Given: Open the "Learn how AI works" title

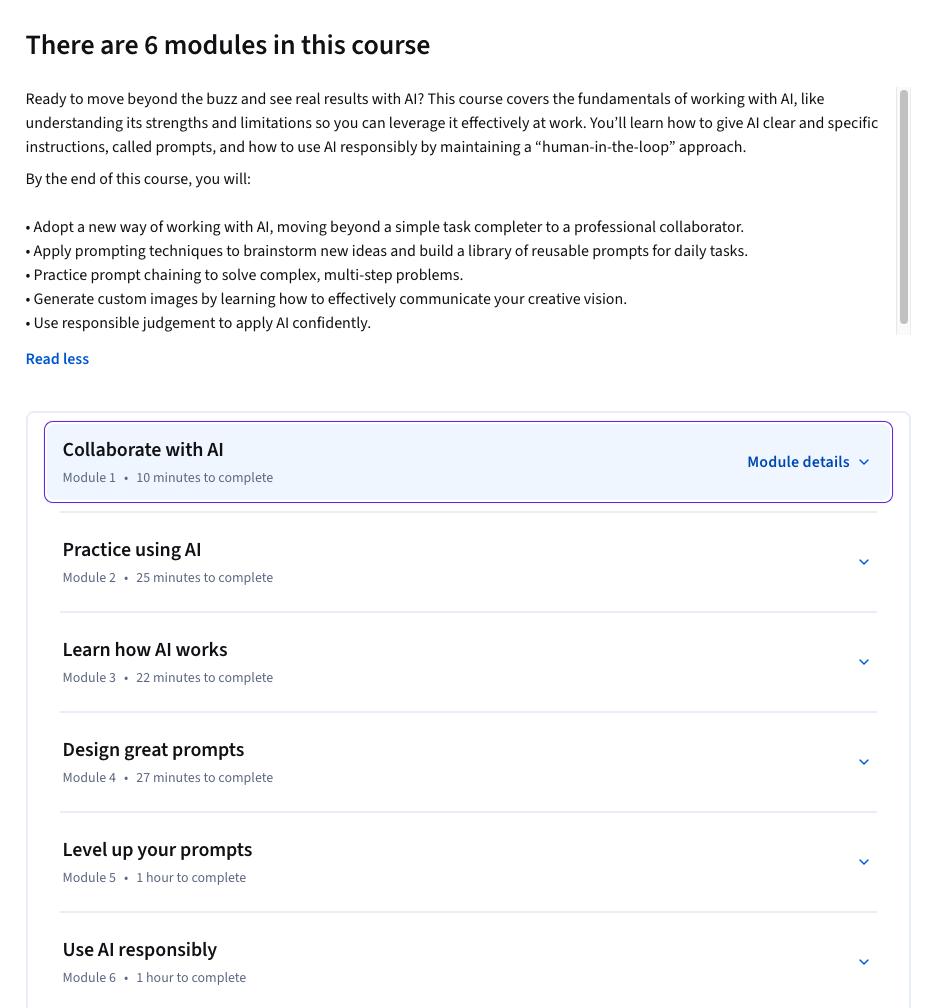Looking at the screenshot, I should click(145, 650).
